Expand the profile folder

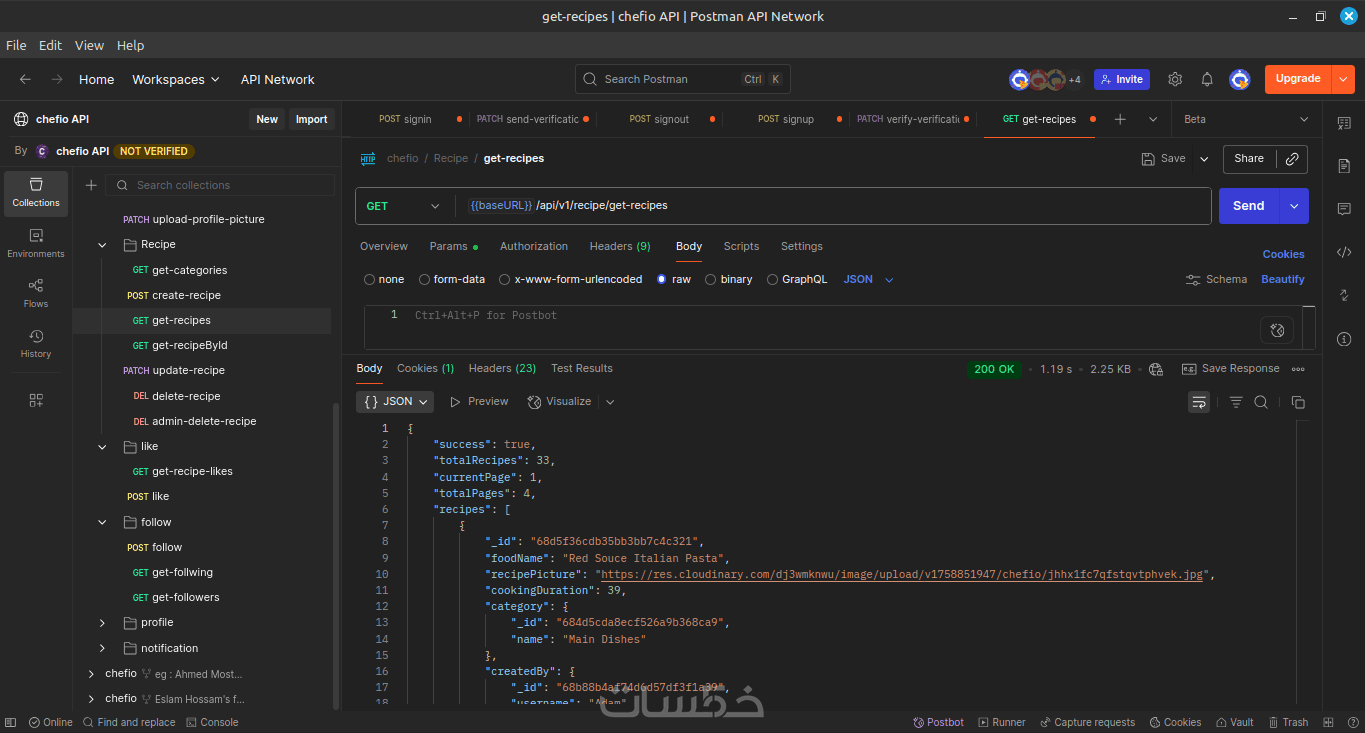click(x=102, y=623)
